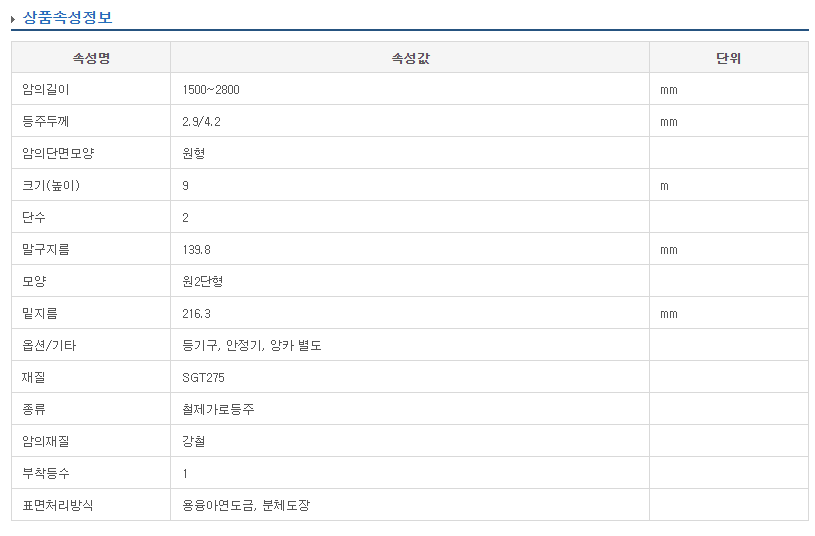Click the 암의길이 attribute name cell
This screenshot has height=536, width=815.
(x=45, y=90)
